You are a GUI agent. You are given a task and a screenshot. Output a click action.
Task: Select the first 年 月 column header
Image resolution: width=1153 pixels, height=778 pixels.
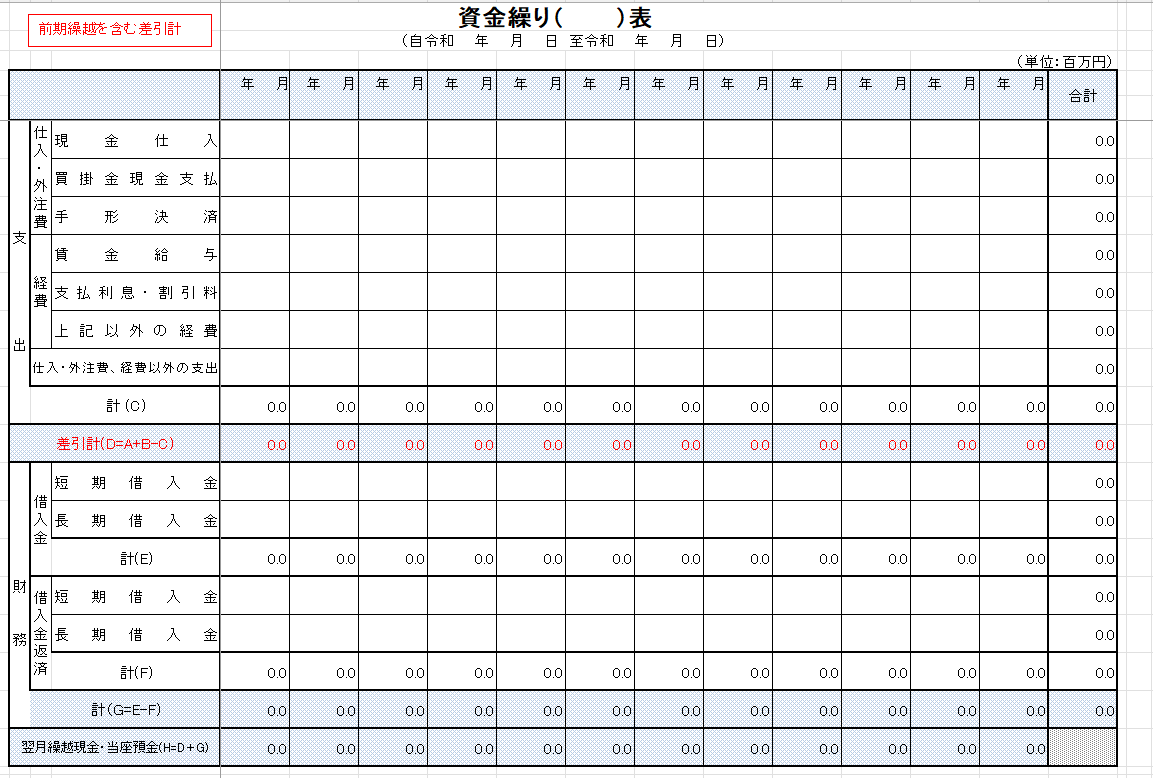[255, 86]
